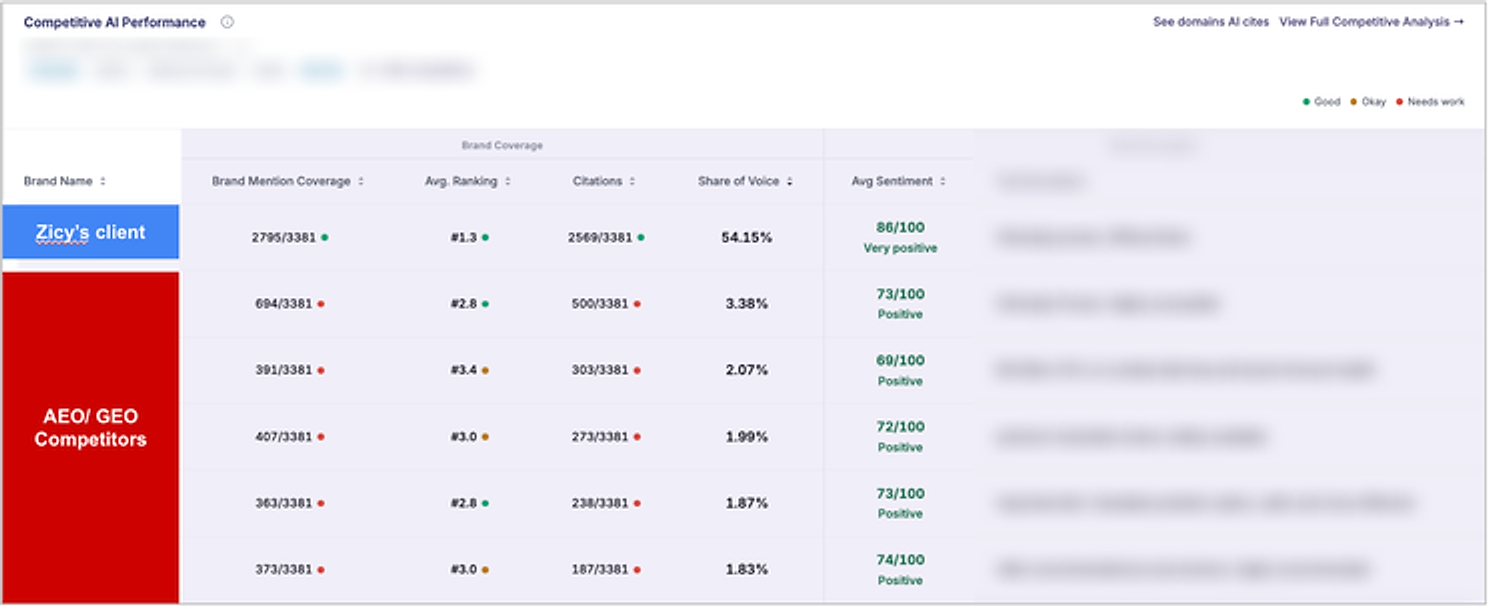Click the Brand Coverage group header
Screen dimensions: 1488x606
(502, 146)
